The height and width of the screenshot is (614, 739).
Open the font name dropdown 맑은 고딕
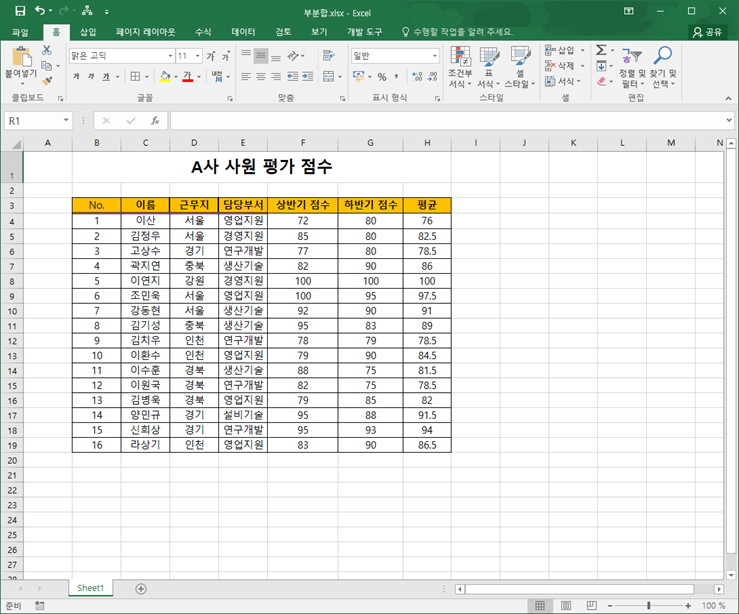click(x=171, y=56)
